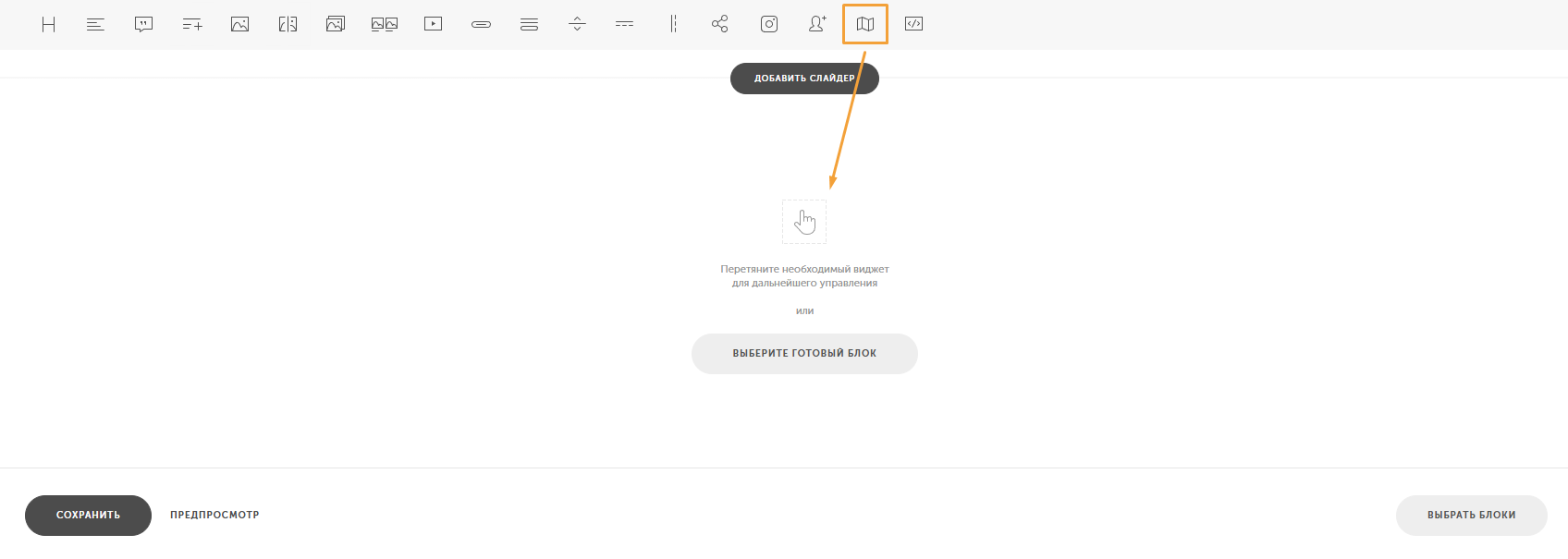
Task: Select the heading (H) widget
Action: pos(48,24)
